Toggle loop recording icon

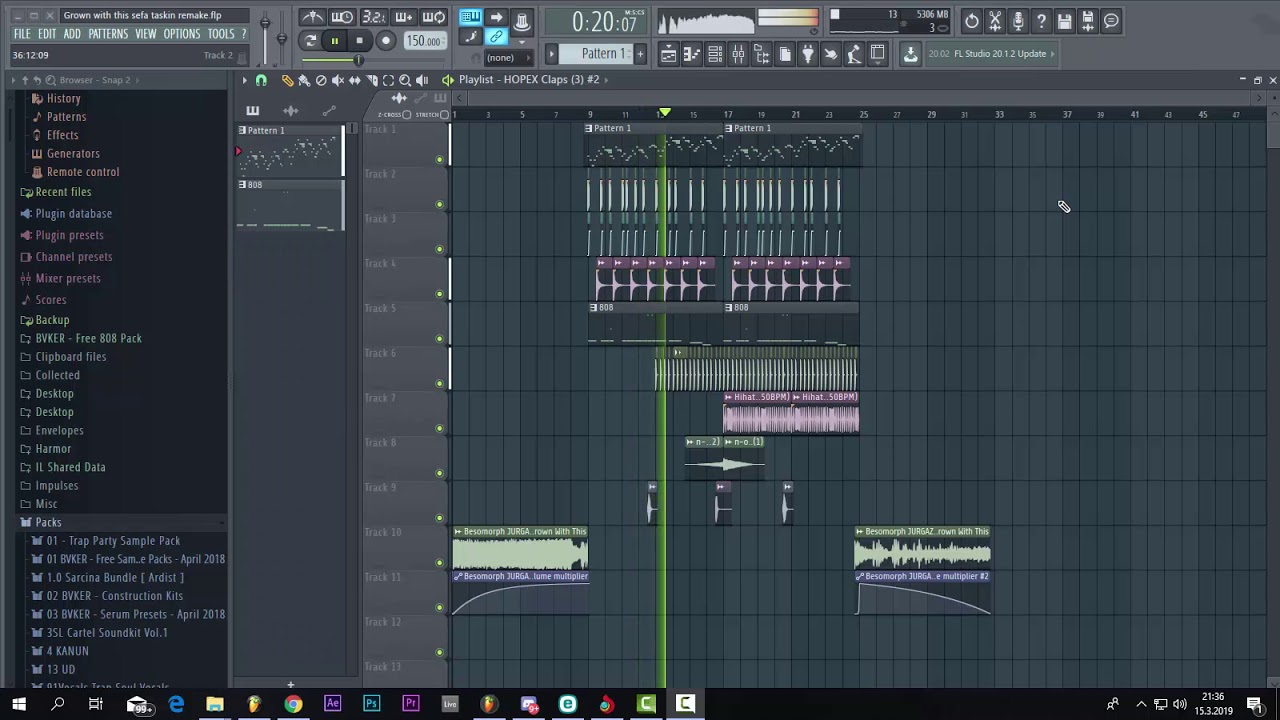point(433,17)
